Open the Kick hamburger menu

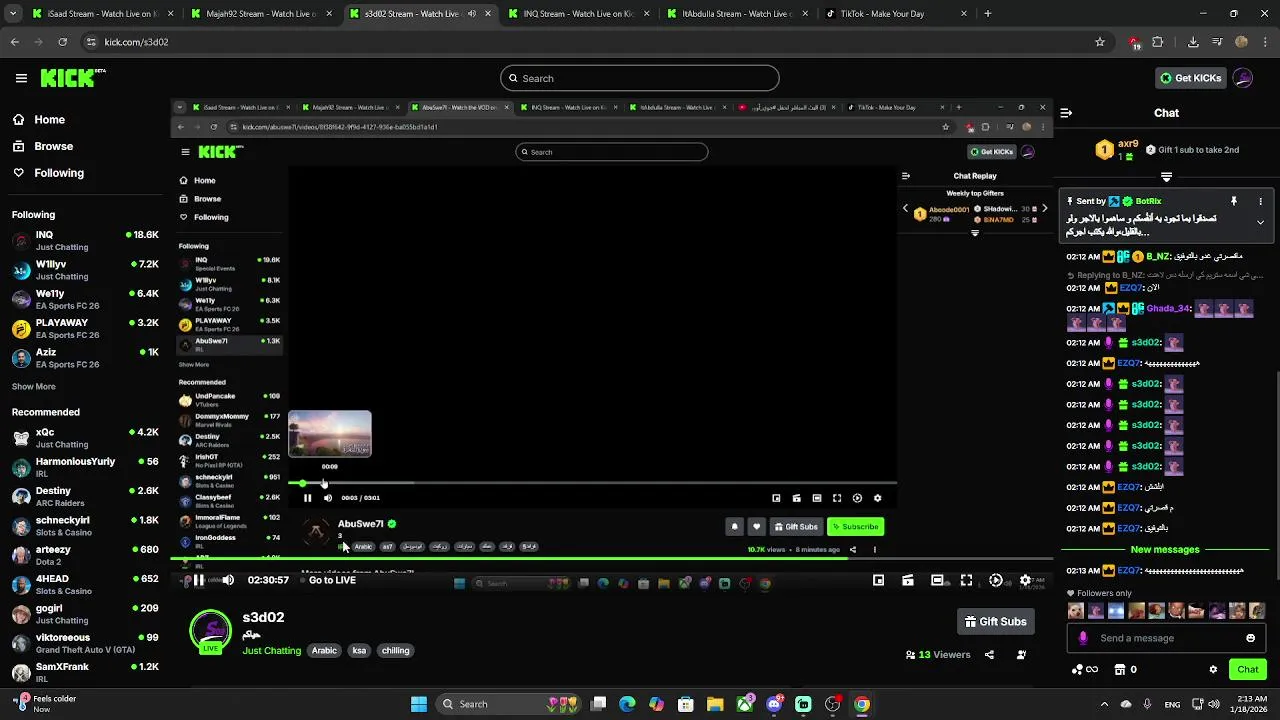pyautogui.click(x=21, y=78)
